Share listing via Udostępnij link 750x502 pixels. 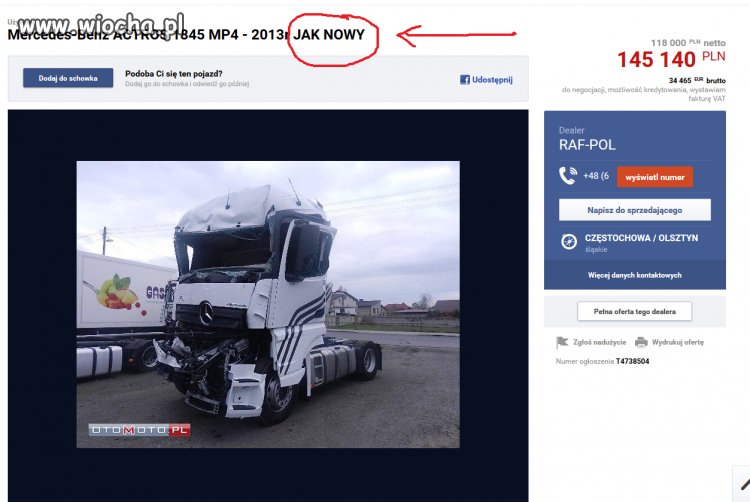coord(492,80)
